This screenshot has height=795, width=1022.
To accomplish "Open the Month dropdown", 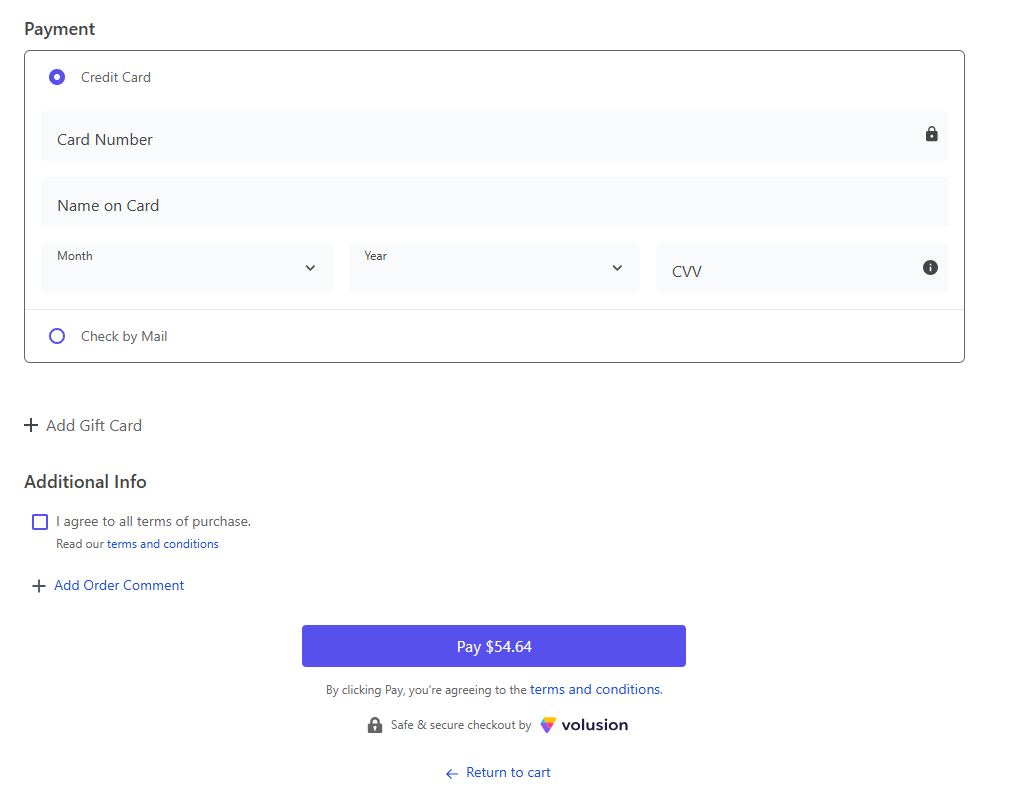I will pyautogui.click(x=187, y=267).
